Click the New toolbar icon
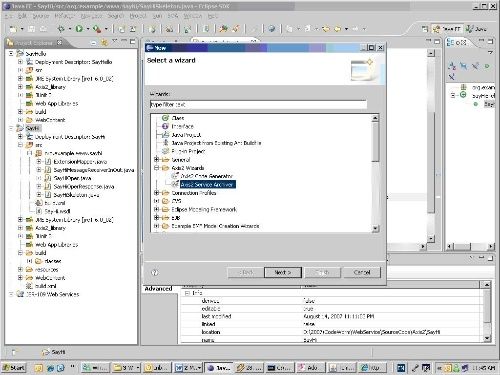This screenshot has width=500, height=375. 13,29
